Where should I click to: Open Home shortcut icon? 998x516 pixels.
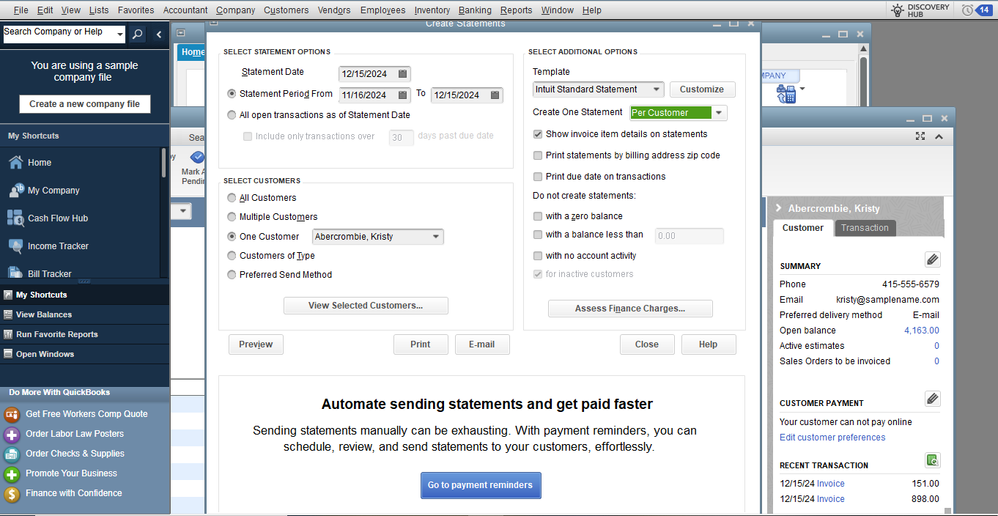point(15,162)
